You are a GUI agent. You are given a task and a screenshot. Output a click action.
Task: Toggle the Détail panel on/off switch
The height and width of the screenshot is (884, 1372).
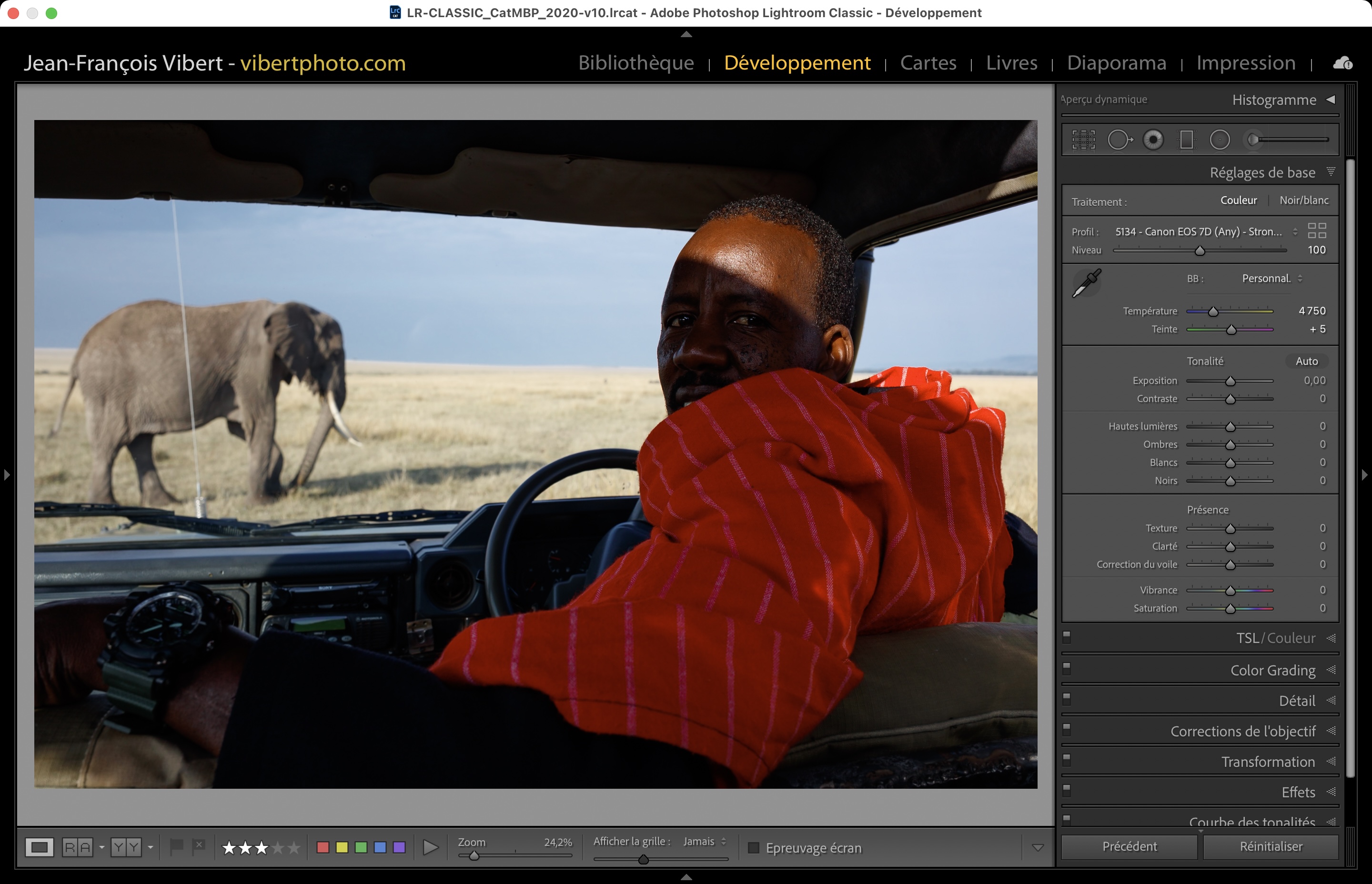click(1067, 699)
